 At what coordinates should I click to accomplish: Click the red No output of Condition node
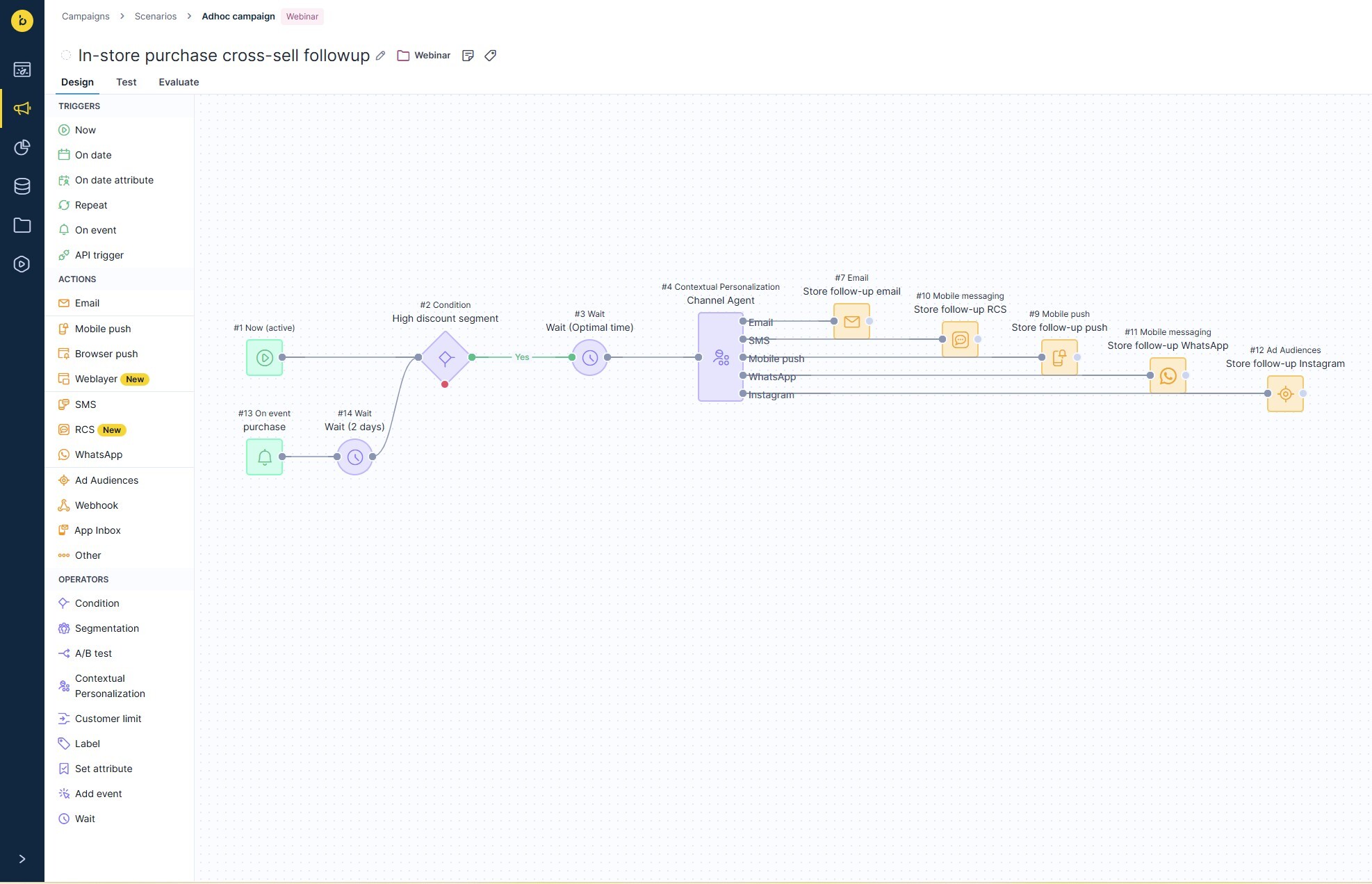click(x=445, y=384)
